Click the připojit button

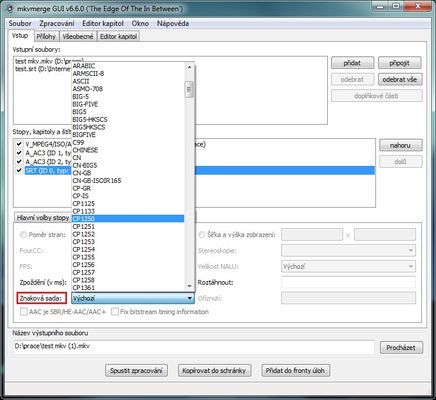pos(400,63)
